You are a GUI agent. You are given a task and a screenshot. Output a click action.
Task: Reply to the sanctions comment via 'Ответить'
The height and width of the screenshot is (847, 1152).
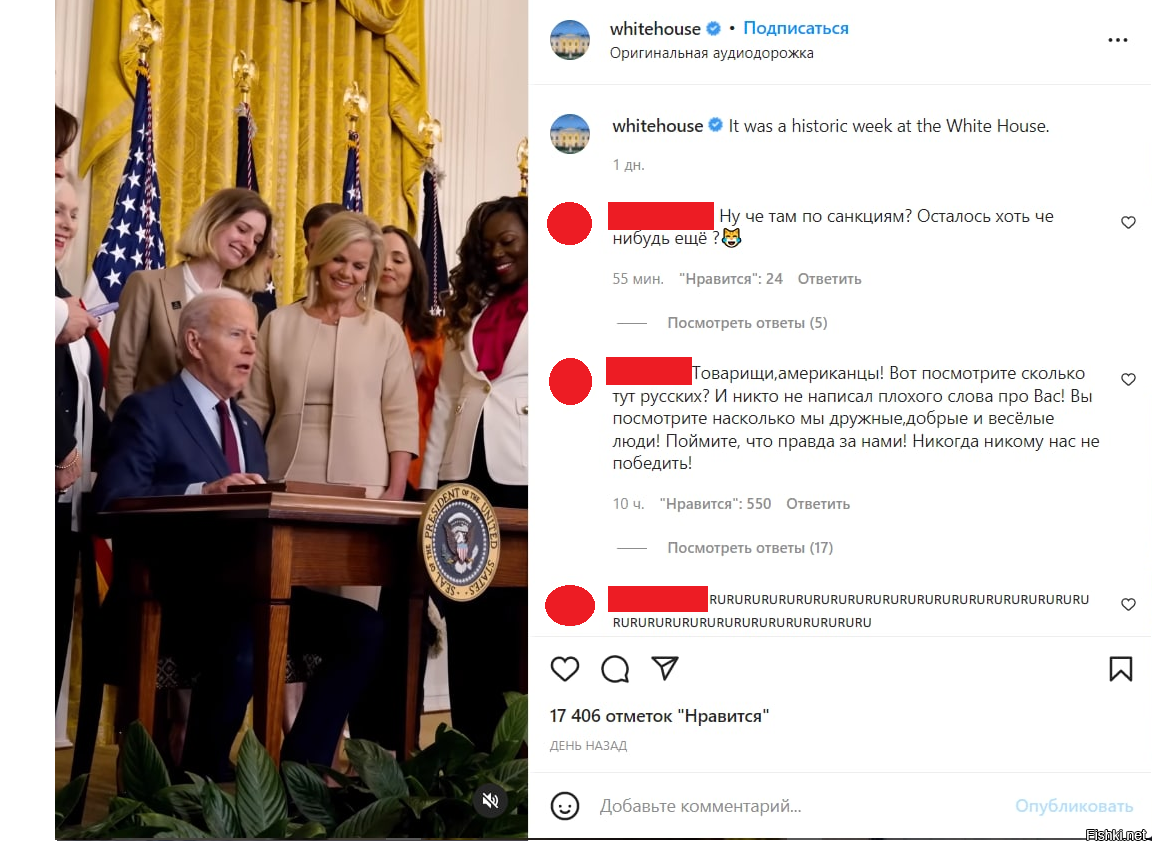pos(829,279)
